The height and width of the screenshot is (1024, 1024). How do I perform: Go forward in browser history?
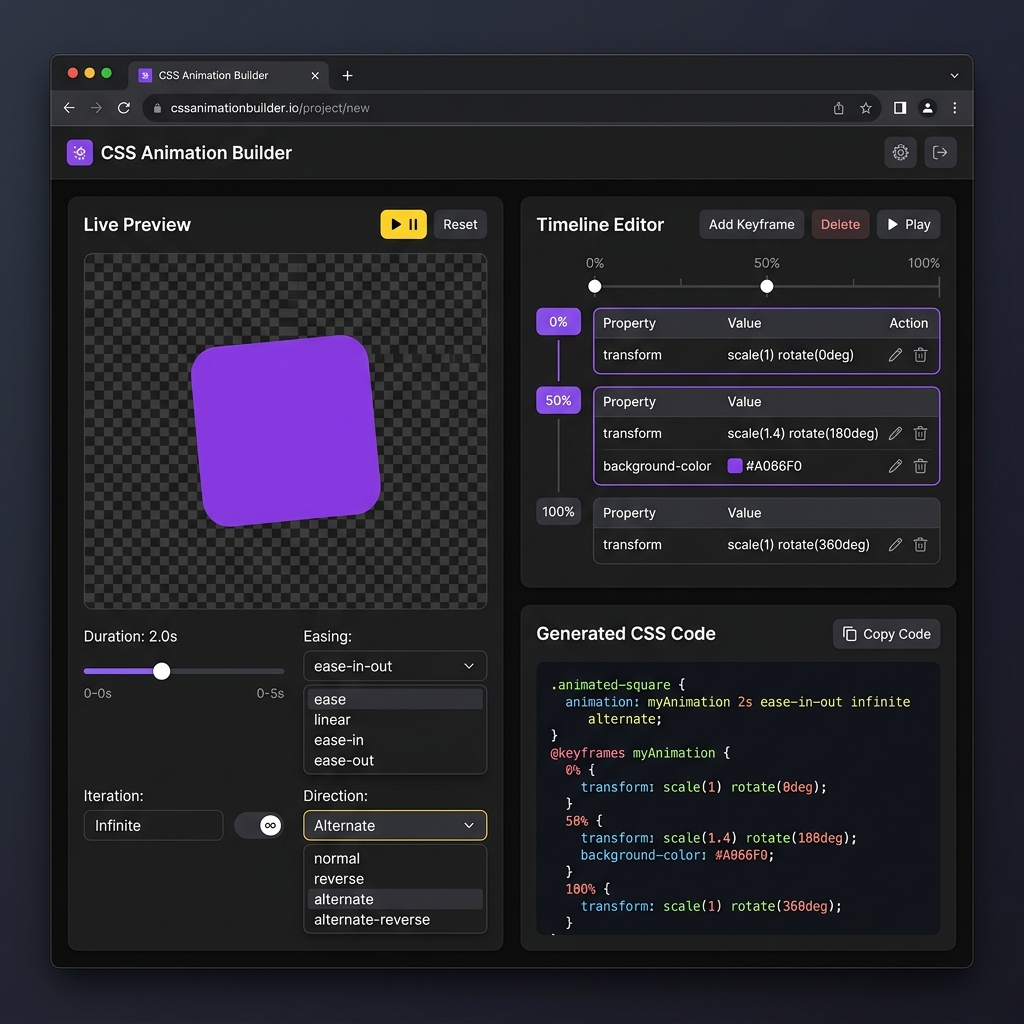coord(96,108)
